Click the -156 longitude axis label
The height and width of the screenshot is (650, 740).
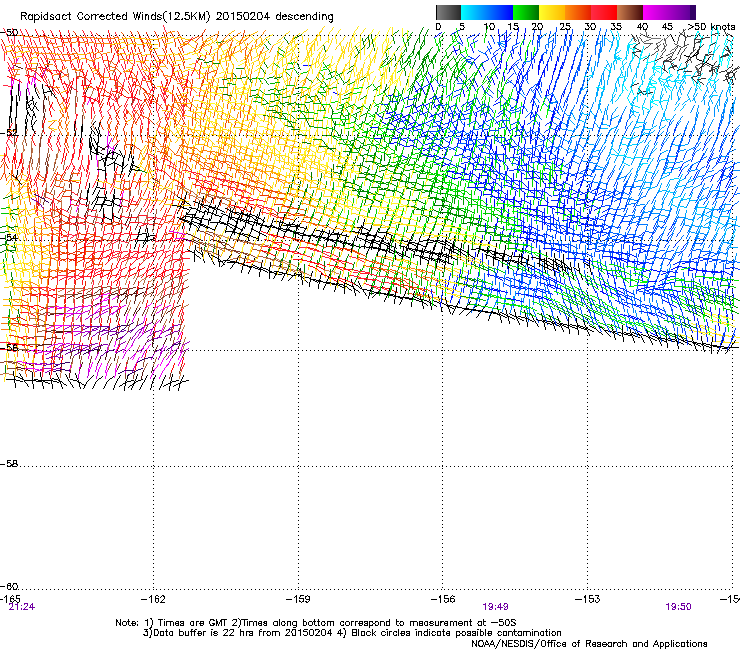443,599
